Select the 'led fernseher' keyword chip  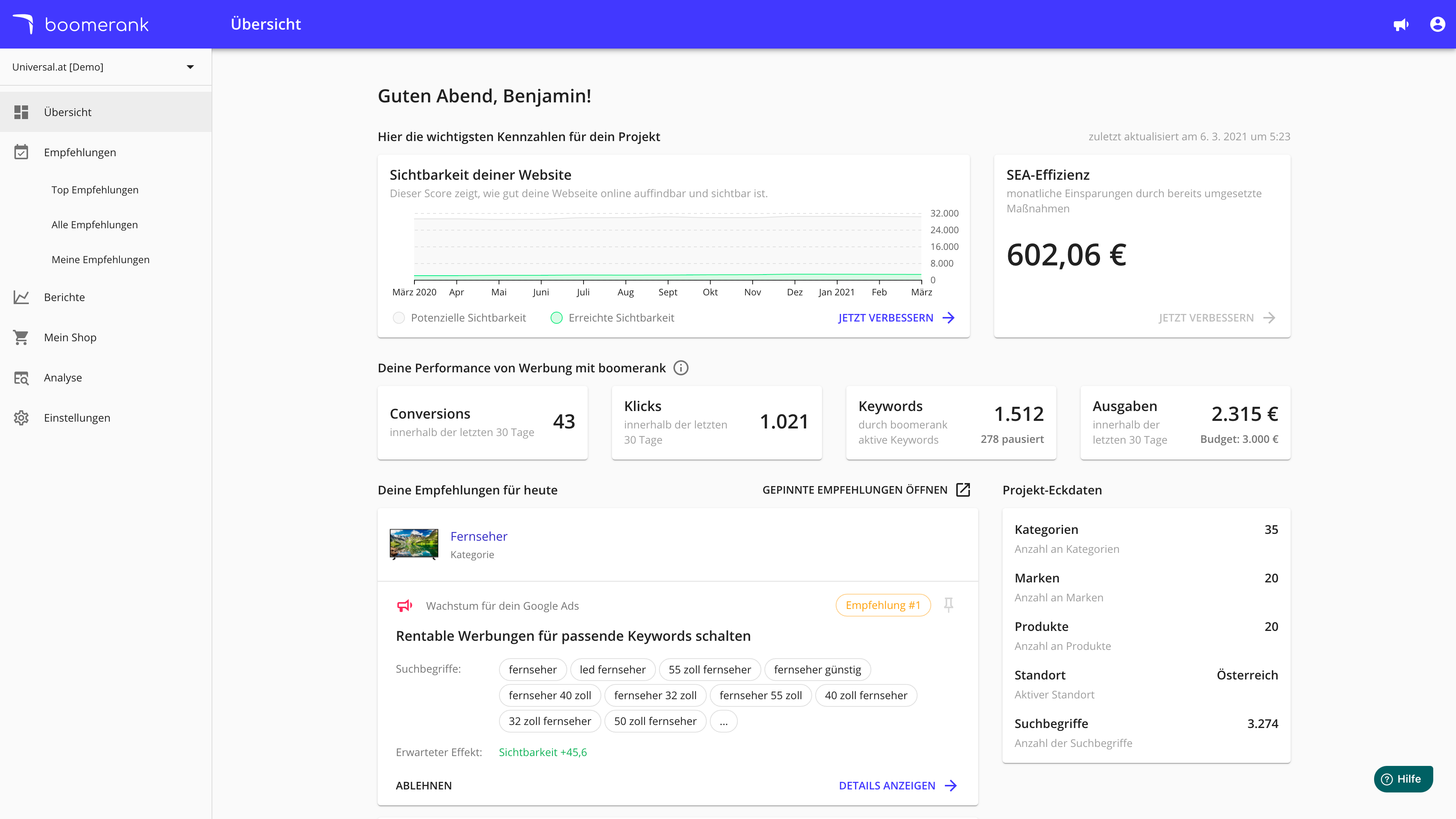click(x=612, y=670)
